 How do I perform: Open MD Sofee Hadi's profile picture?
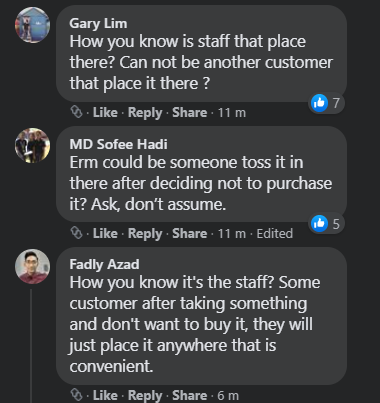click(32, 145)
